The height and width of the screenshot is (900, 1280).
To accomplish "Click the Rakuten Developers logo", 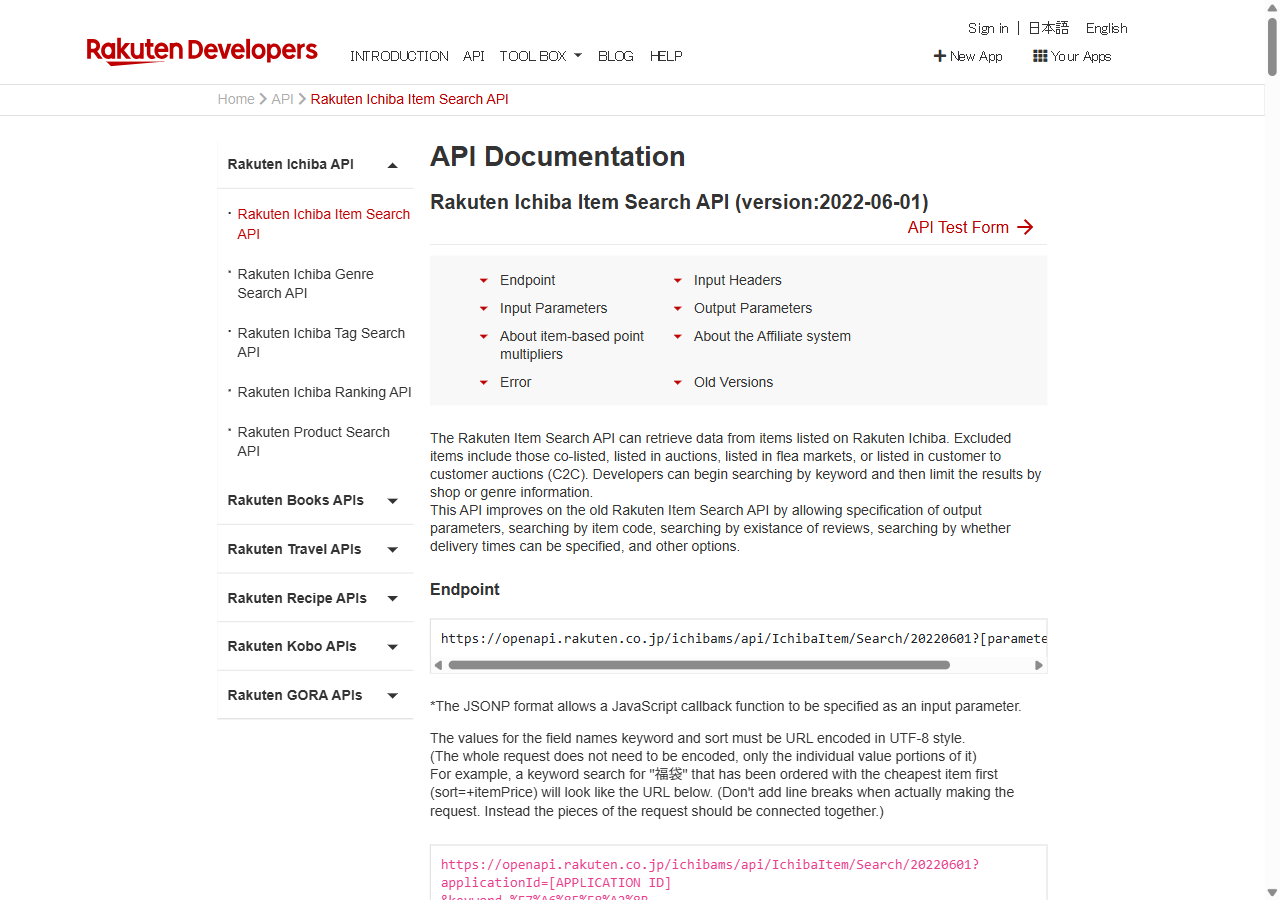I will pyautogui.click(x=202, y=51).
